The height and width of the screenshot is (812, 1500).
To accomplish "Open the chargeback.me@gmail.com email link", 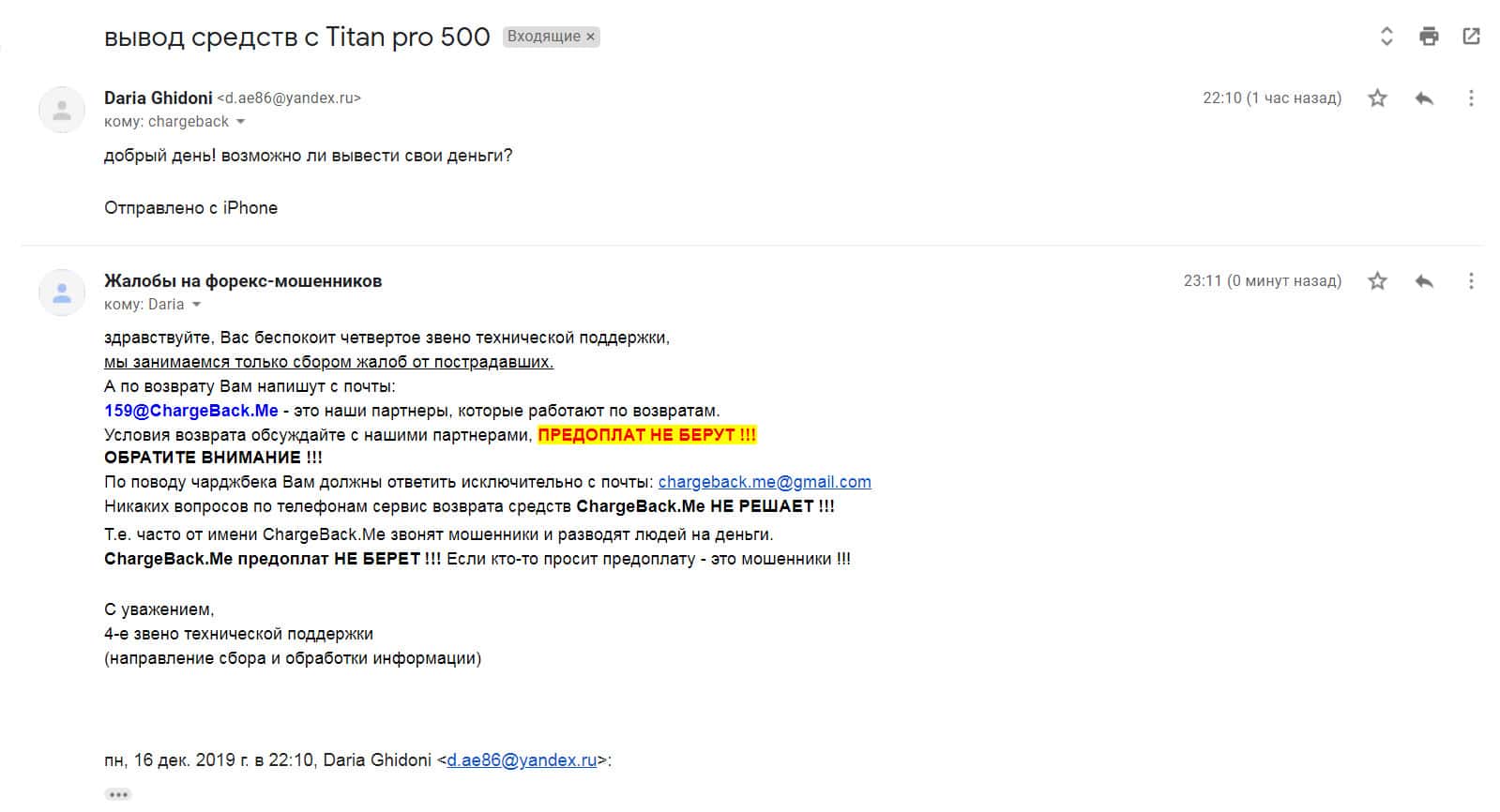I will pyautogui.click(x=765, y=482).
